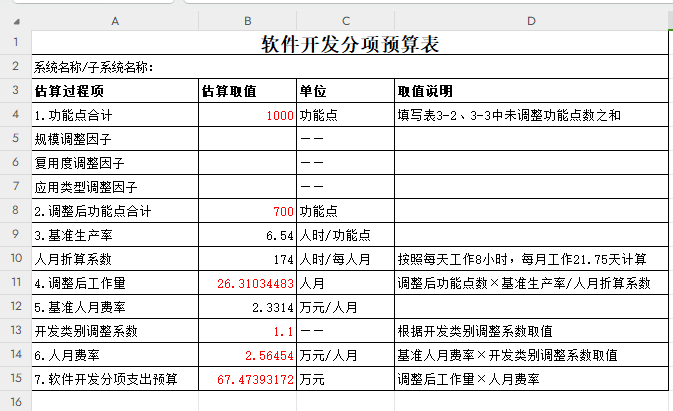
Task: Click cell 7.软件开发分项支出预算
Action: [115, 379]
